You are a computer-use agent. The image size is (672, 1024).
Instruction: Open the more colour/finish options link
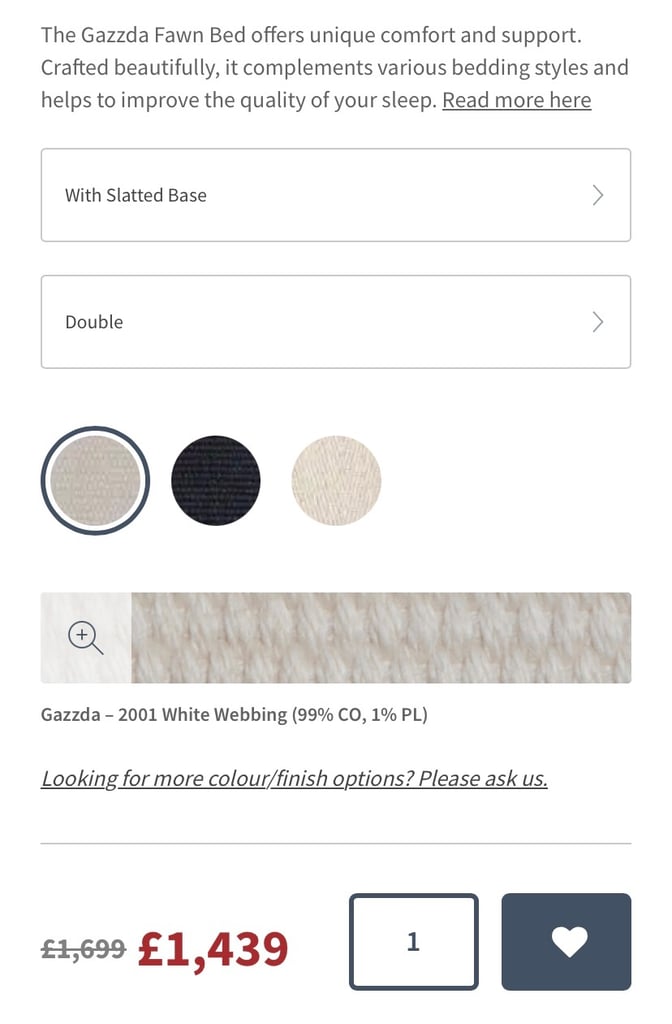coord(294,778)
